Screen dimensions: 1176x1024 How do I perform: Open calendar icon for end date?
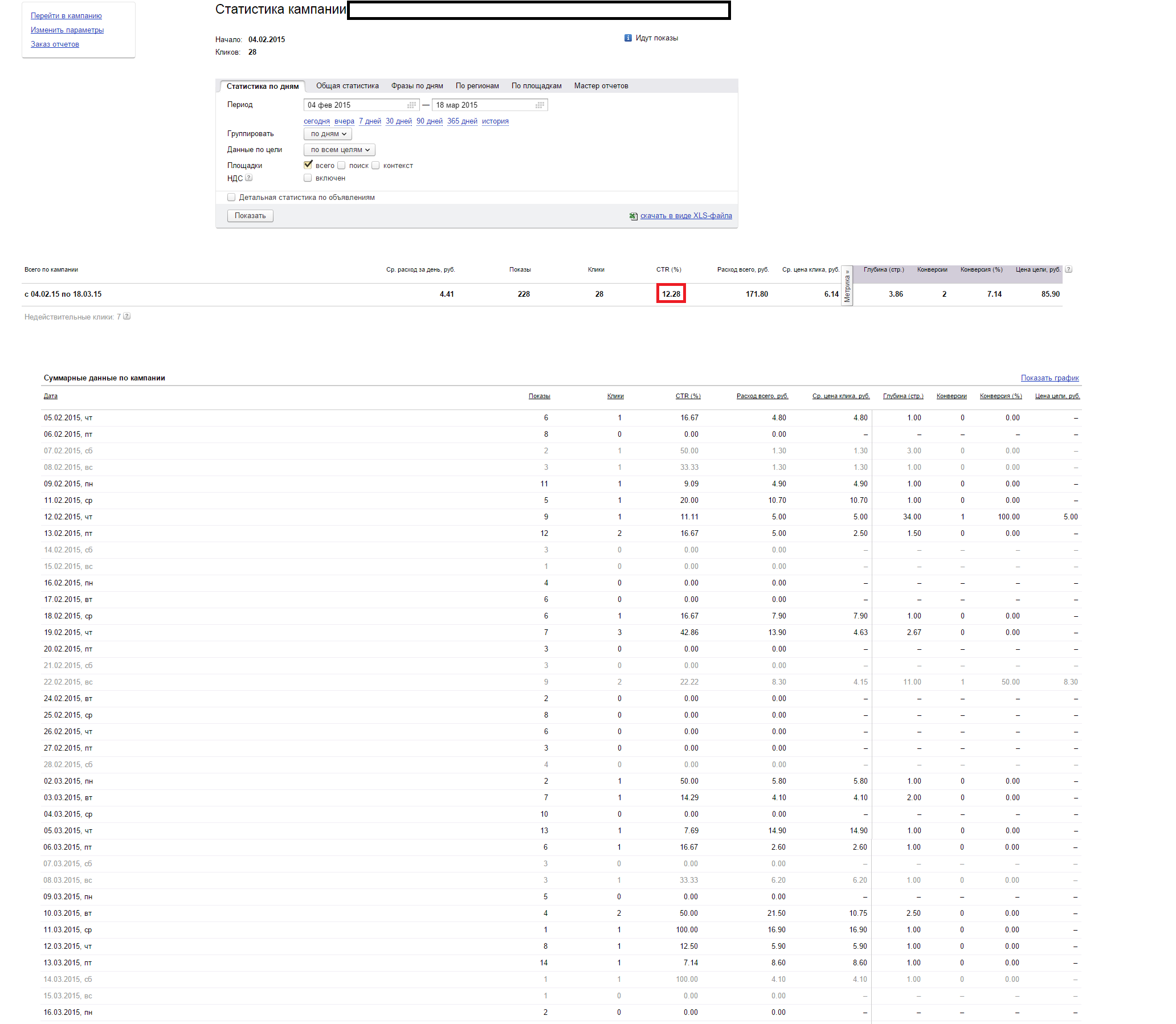(x=539, y=105)
